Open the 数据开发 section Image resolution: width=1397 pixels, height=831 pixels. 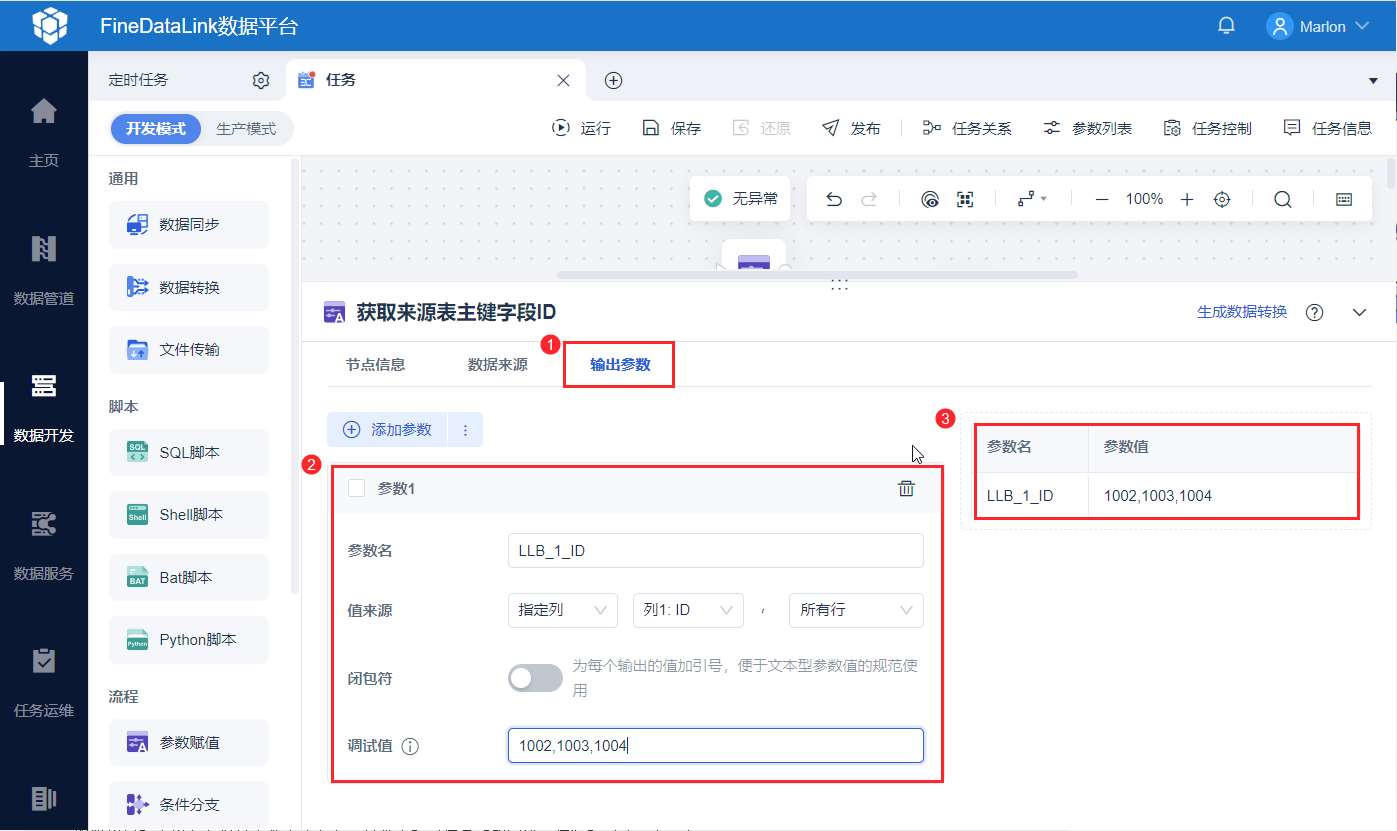coord(44,407)
